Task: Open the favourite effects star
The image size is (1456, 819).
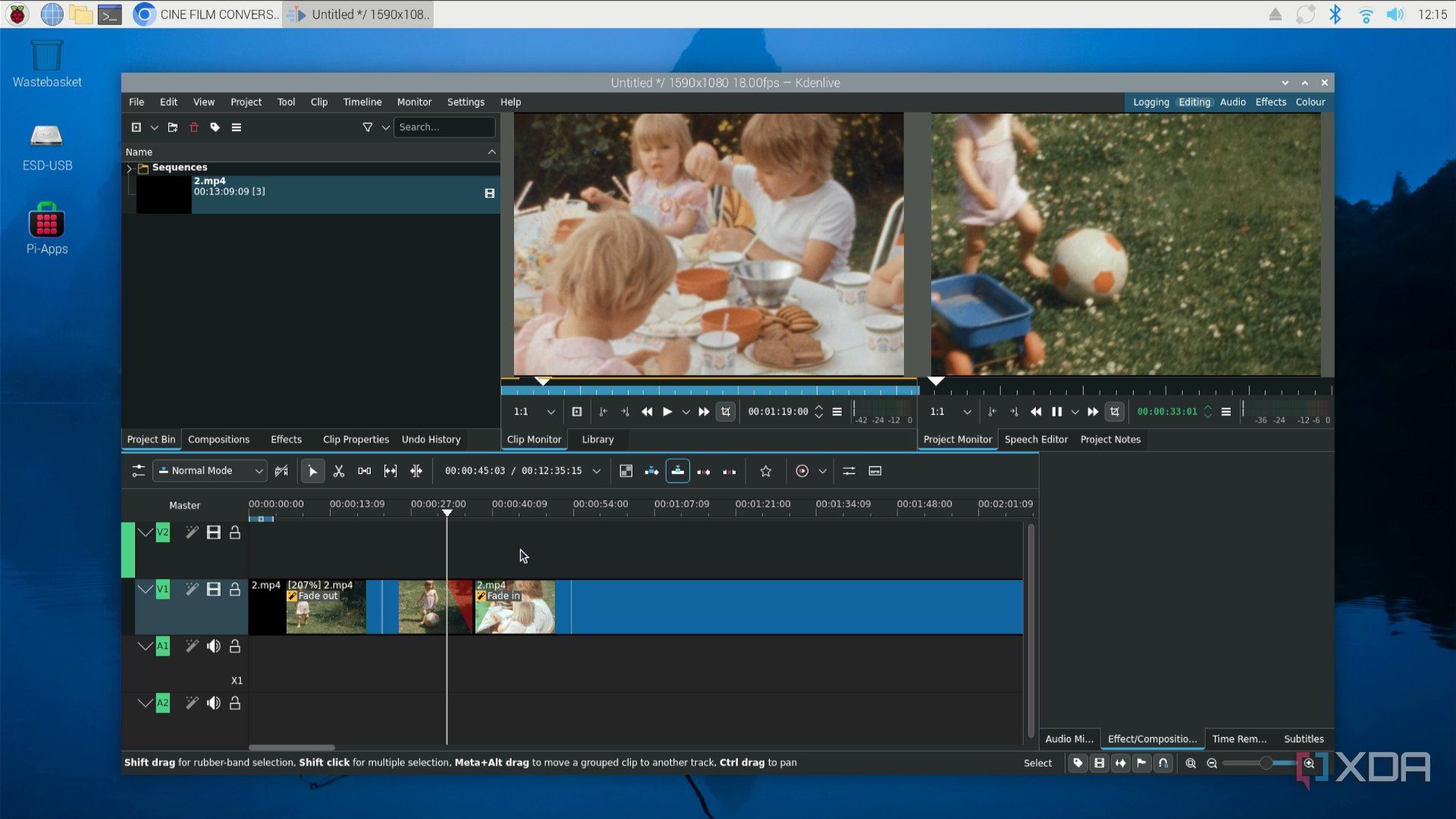Action: pos(766,471)
